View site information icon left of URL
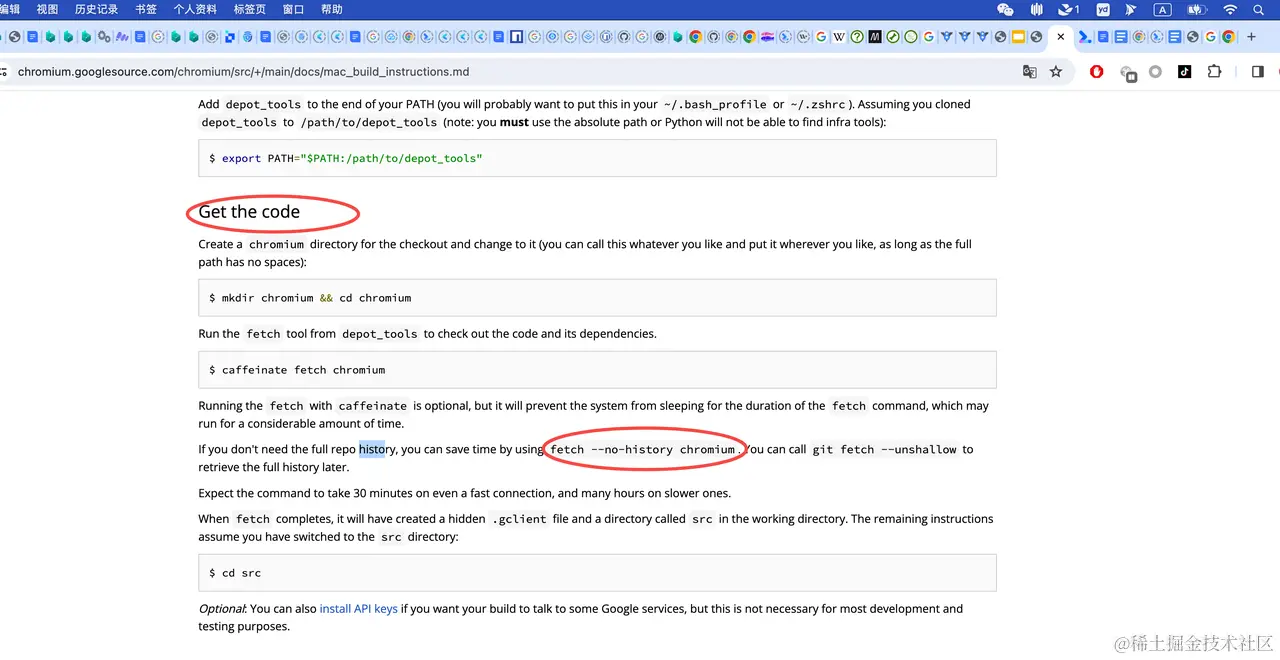Screen dimensions: 1280x660 point(3,72)
